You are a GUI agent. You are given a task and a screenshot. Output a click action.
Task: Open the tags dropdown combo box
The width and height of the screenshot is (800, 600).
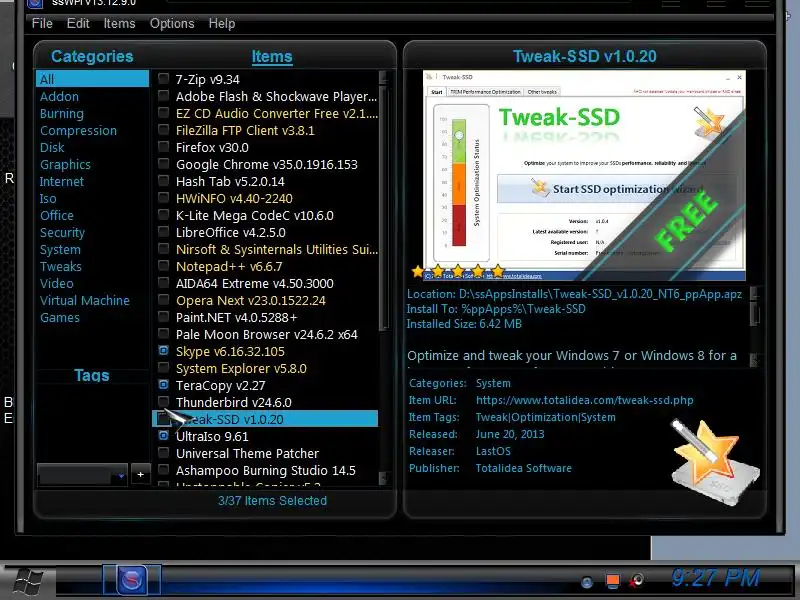82,475
